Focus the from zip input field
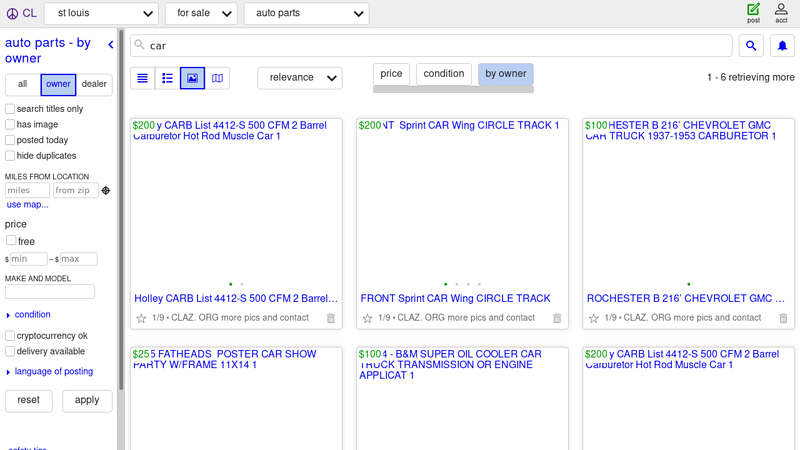 pyautogui.click(x=76, y=190)
